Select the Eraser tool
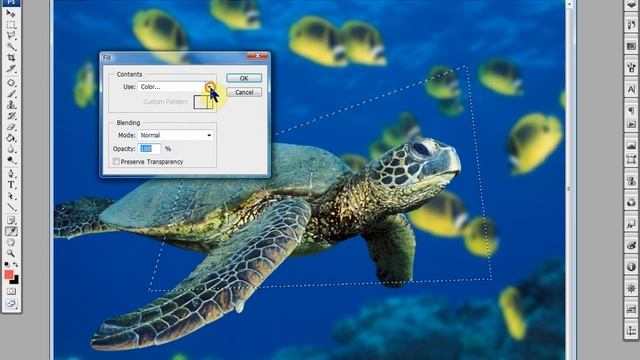Viewport: 640px width, 360px height. pyautogui.click(x=11, y=127)
